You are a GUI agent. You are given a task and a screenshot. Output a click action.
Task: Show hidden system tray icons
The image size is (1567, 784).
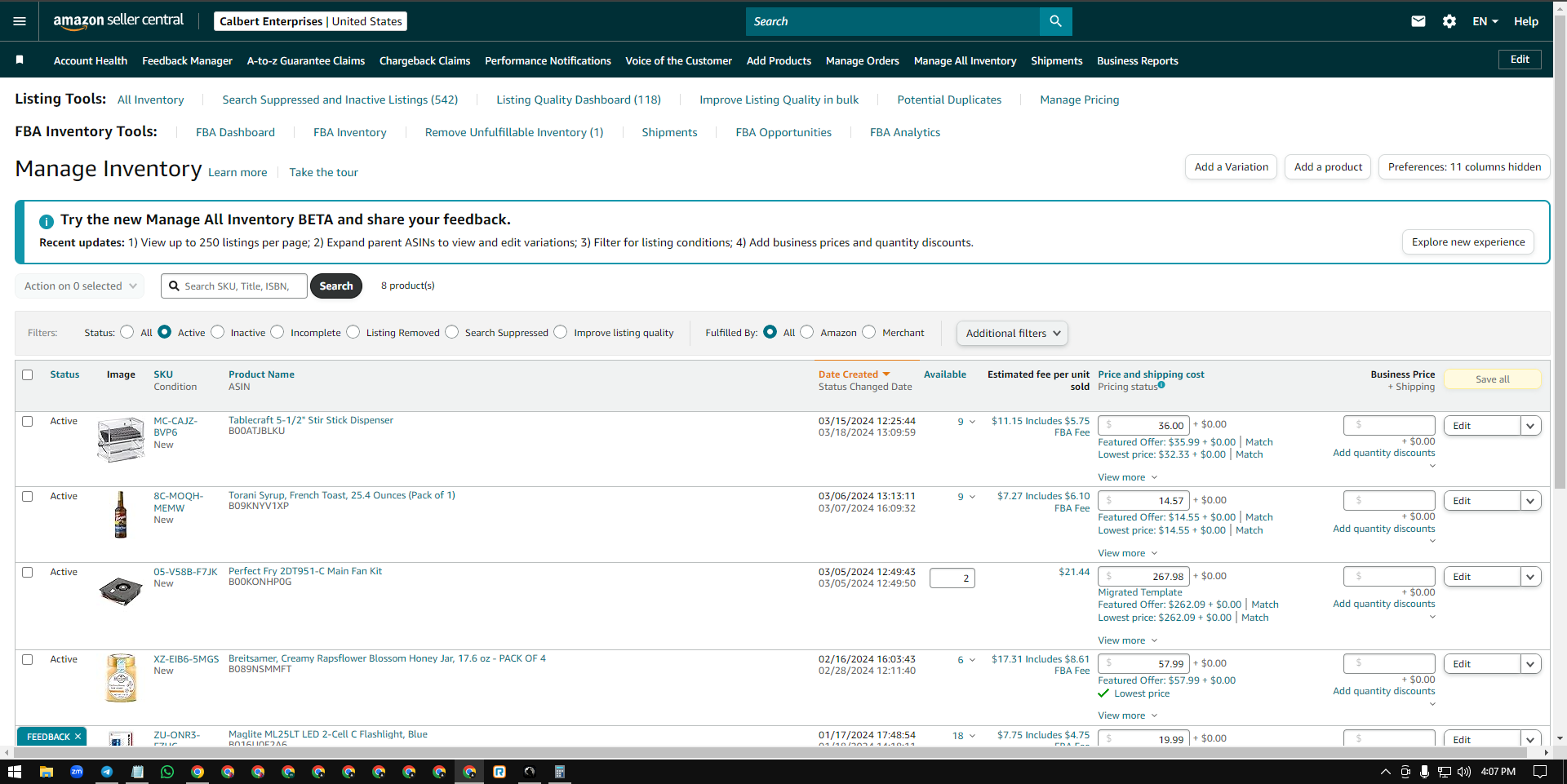(1385, 772)
